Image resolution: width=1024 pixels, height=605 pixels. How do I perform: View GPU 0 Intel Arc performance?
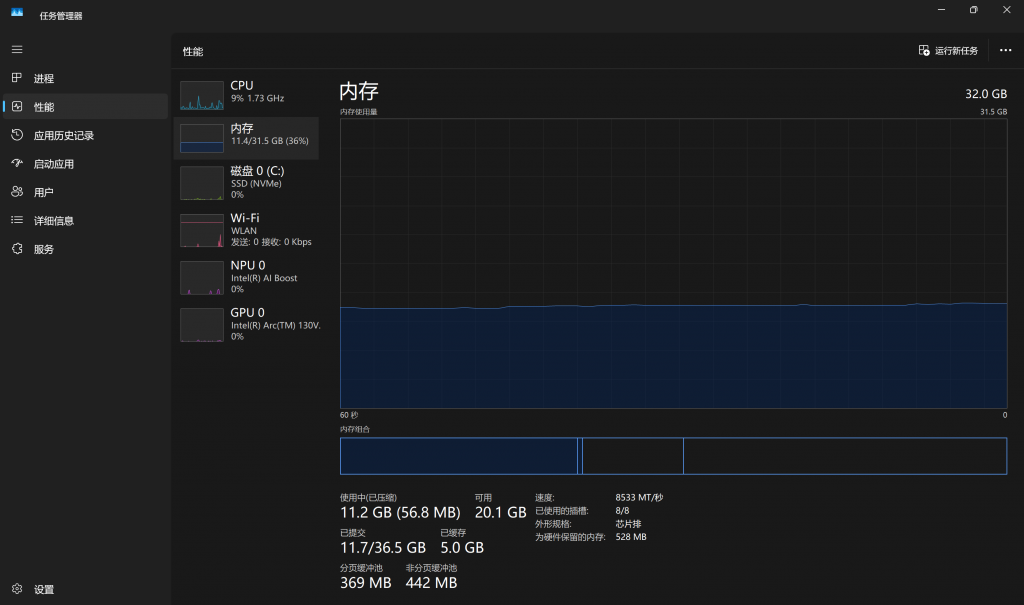click(246, 324)
